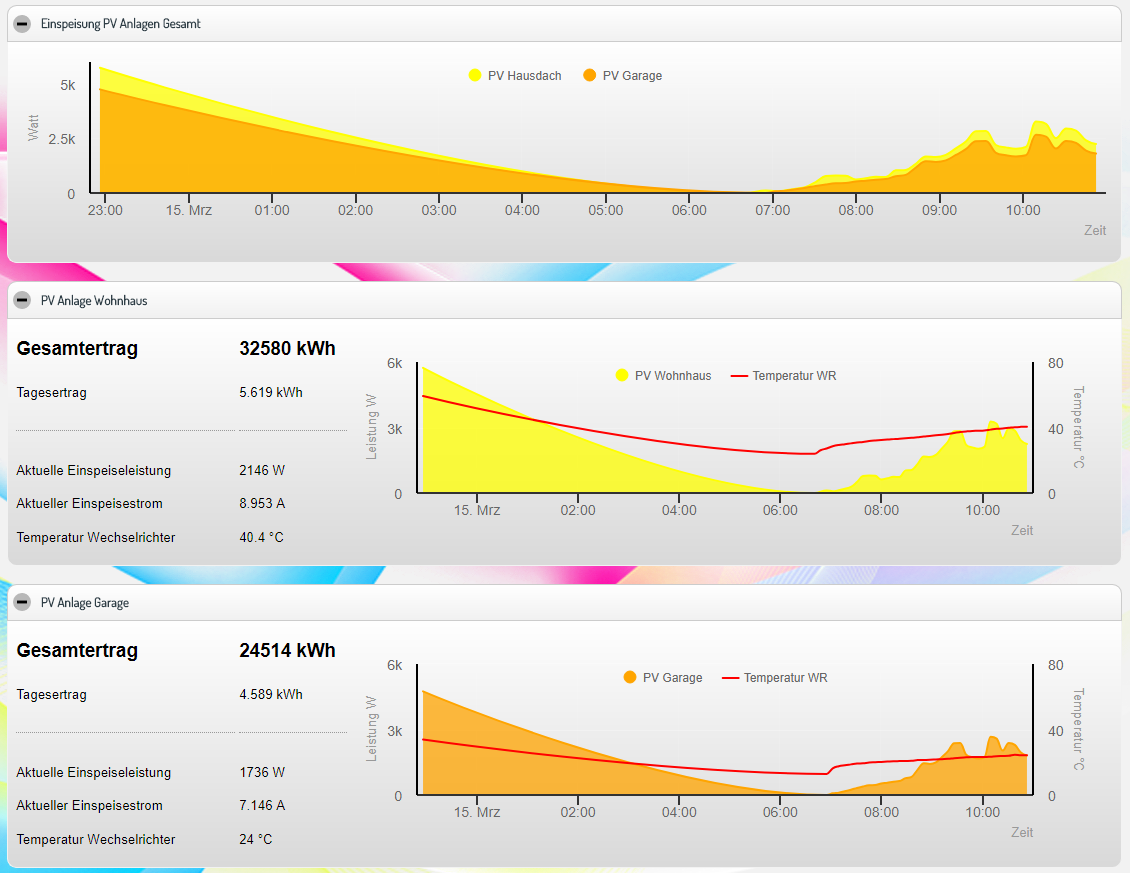This screenshot has width=1130, height=873.
Task: Click the Einspeisestrom value 8.953 A
Action: pos(262,503)
